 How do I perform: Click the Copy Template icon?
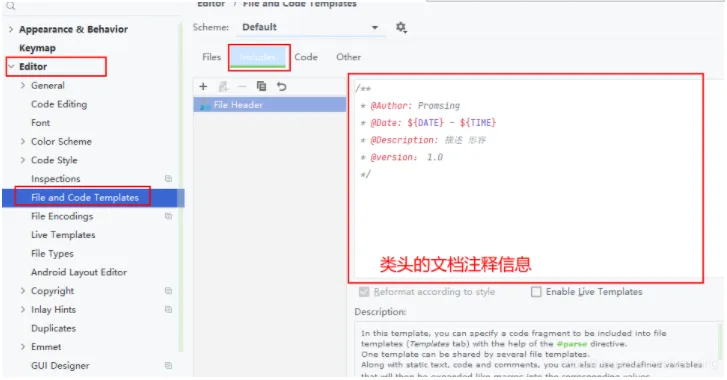pos(261,86)
